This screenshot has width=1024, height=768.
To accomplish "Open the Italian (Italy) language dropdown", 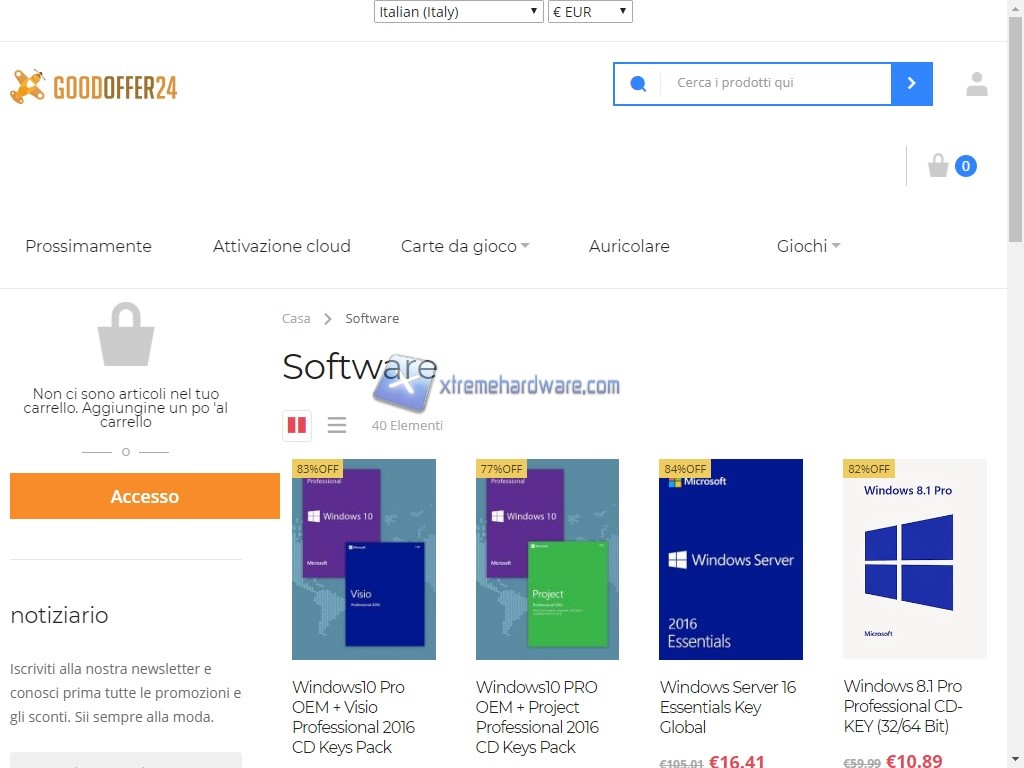I will point(459,12).
